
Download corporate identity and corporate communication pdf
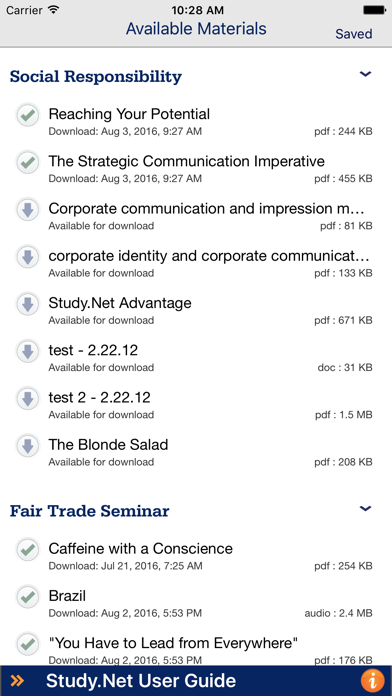tap(28, 257)
